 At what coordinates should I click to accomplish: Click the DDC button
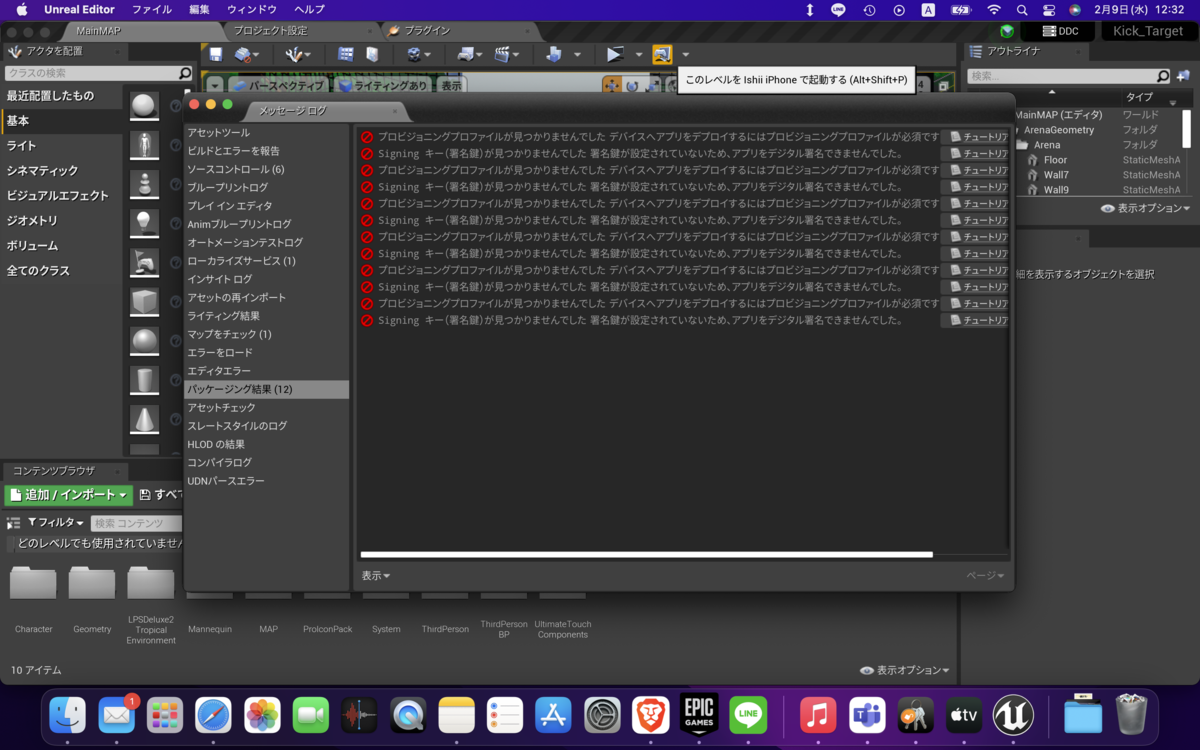(1060, 31)
